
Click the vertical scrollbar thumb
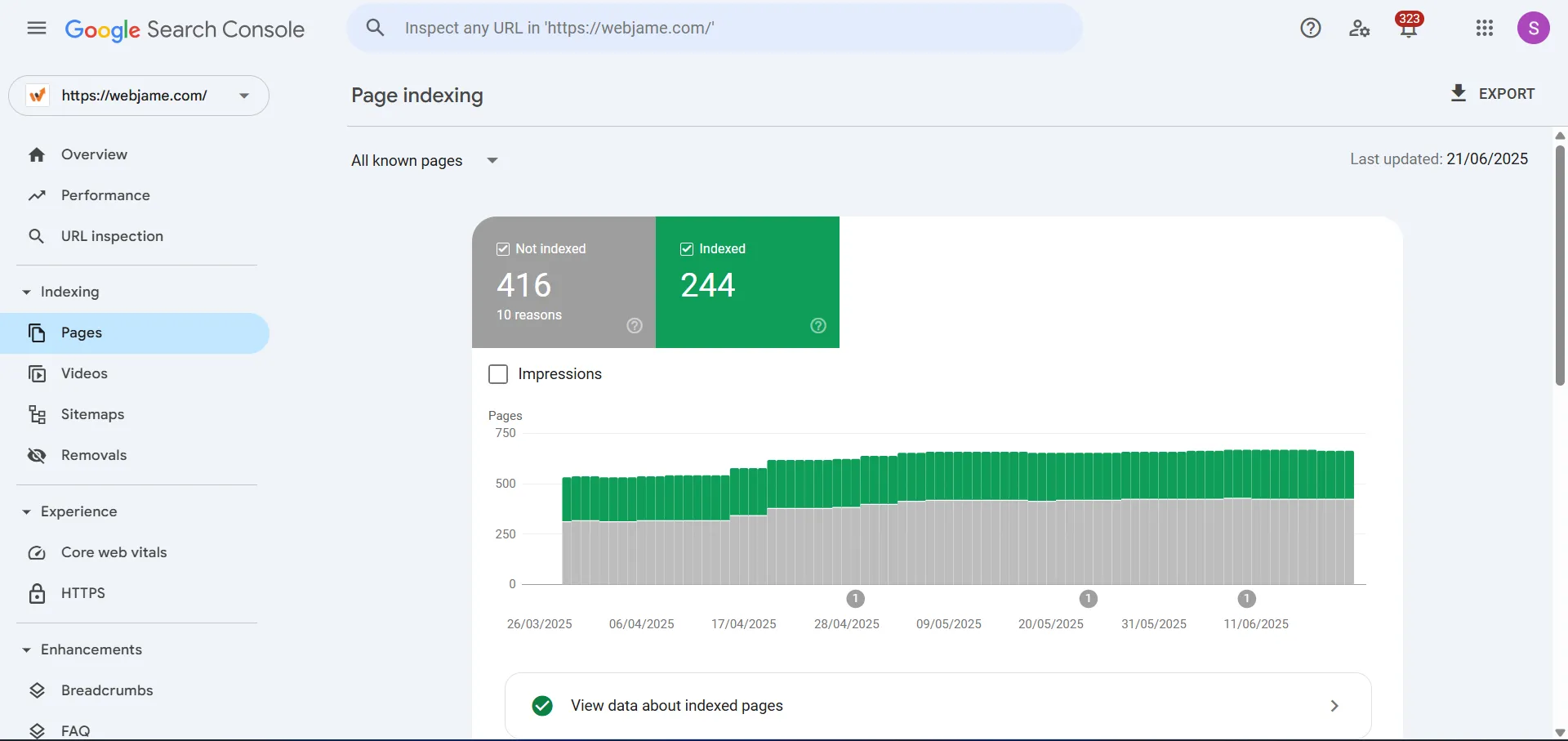pos(1560,266)
